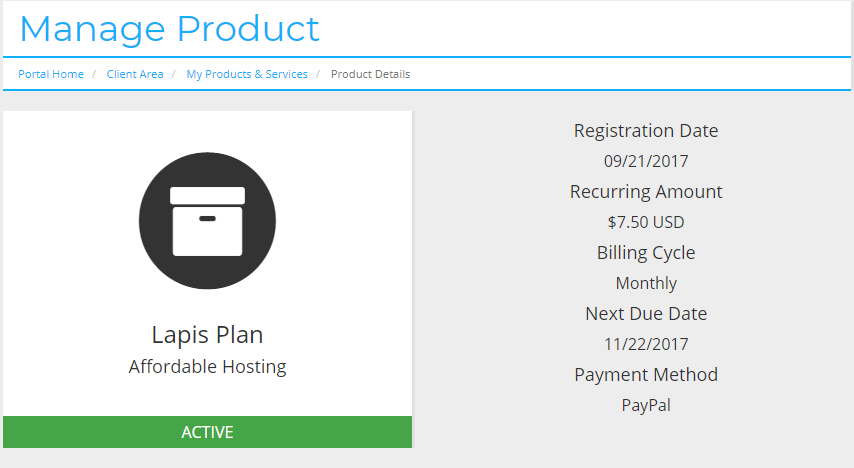Screen dimensions: 854x468
Task: Select the Lapis Plan product name
Action: point(208,335)
